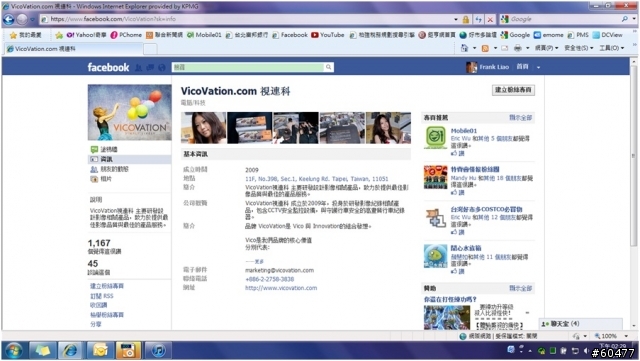640x361 pixels.
Task: Open the Tools (工具) menu
Action: (x=611, y=48)
